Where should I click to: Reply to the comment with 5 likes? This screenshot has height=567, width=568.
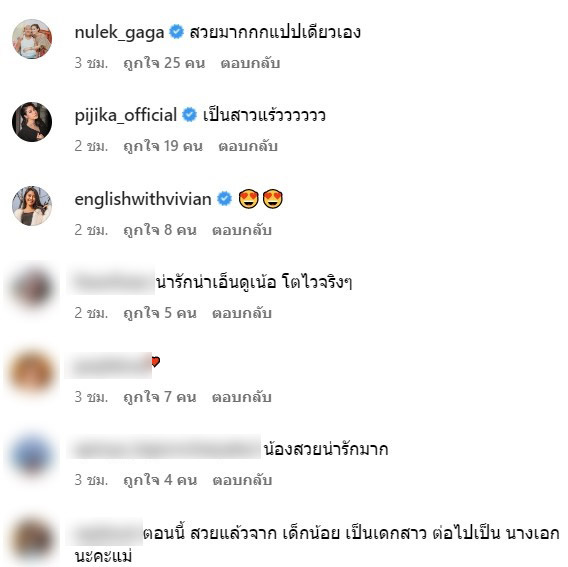pyautogui.click(x=242, y=313)
